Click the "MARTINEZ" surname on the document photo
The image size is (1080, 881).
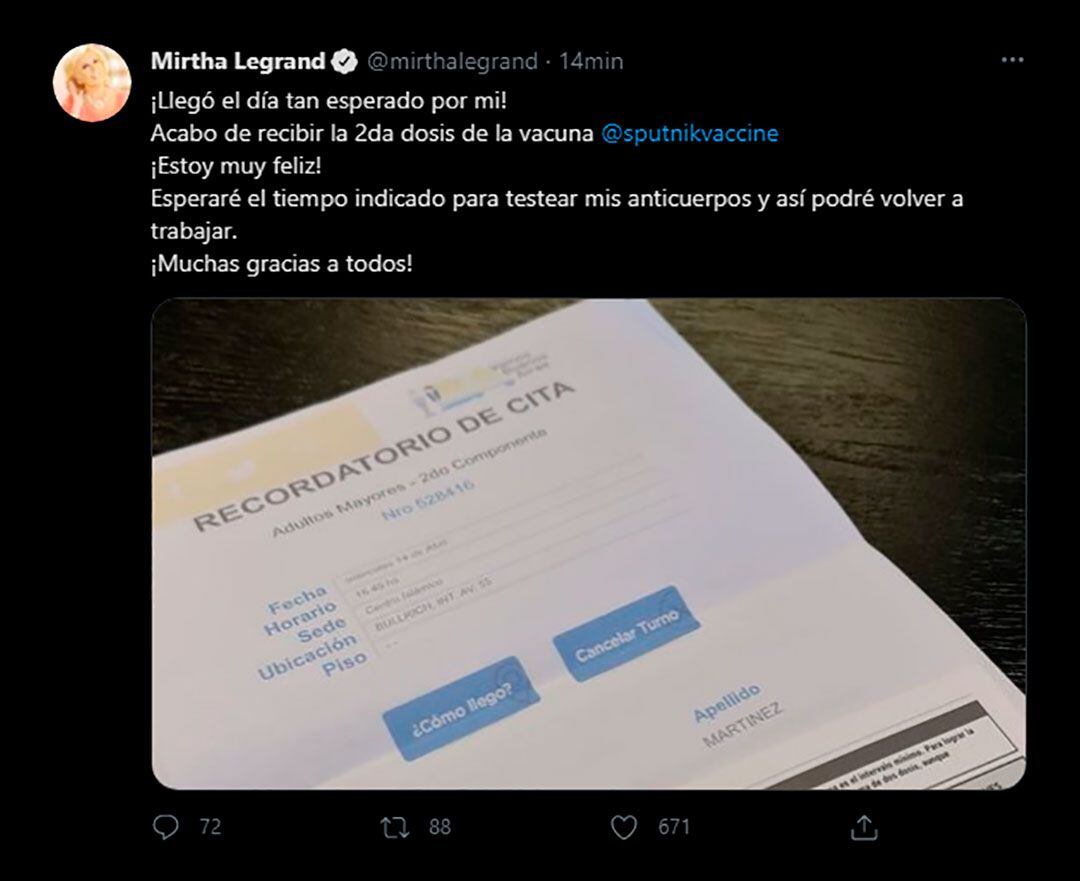(x=743, y=726)
